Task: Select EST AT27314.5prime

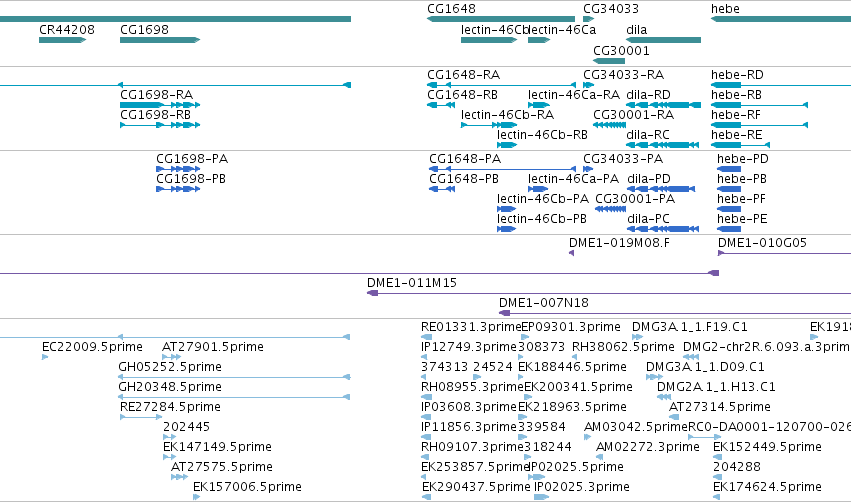Action: [x=674, y=417]
